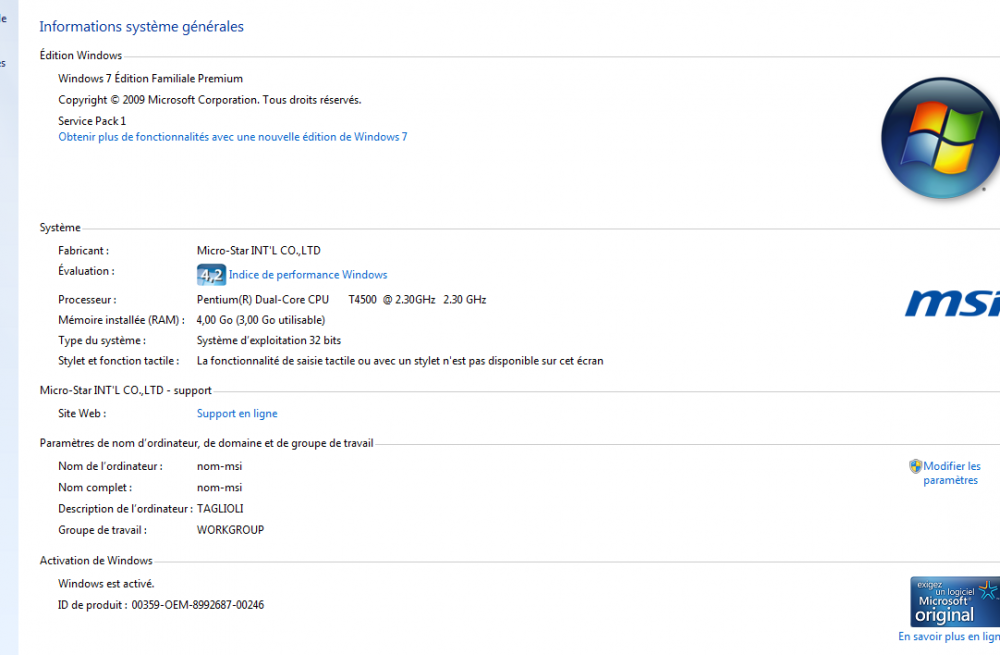Image resolution: width=1000 pixels, height=655 pixels.
Task: Open Support en ligne website link
Action: (x=237, y=414)
